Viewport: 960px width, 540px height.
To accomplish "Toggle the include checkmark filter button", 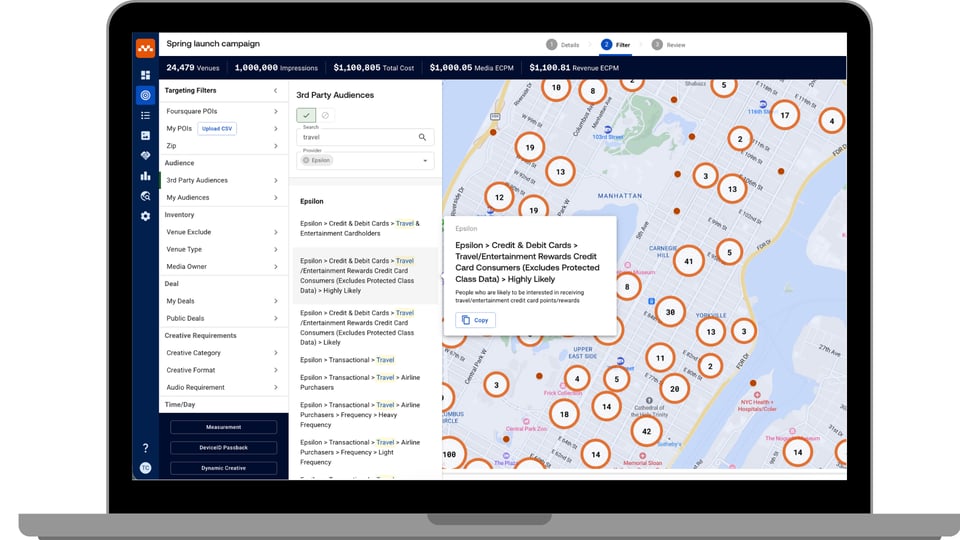I will 306,115.
